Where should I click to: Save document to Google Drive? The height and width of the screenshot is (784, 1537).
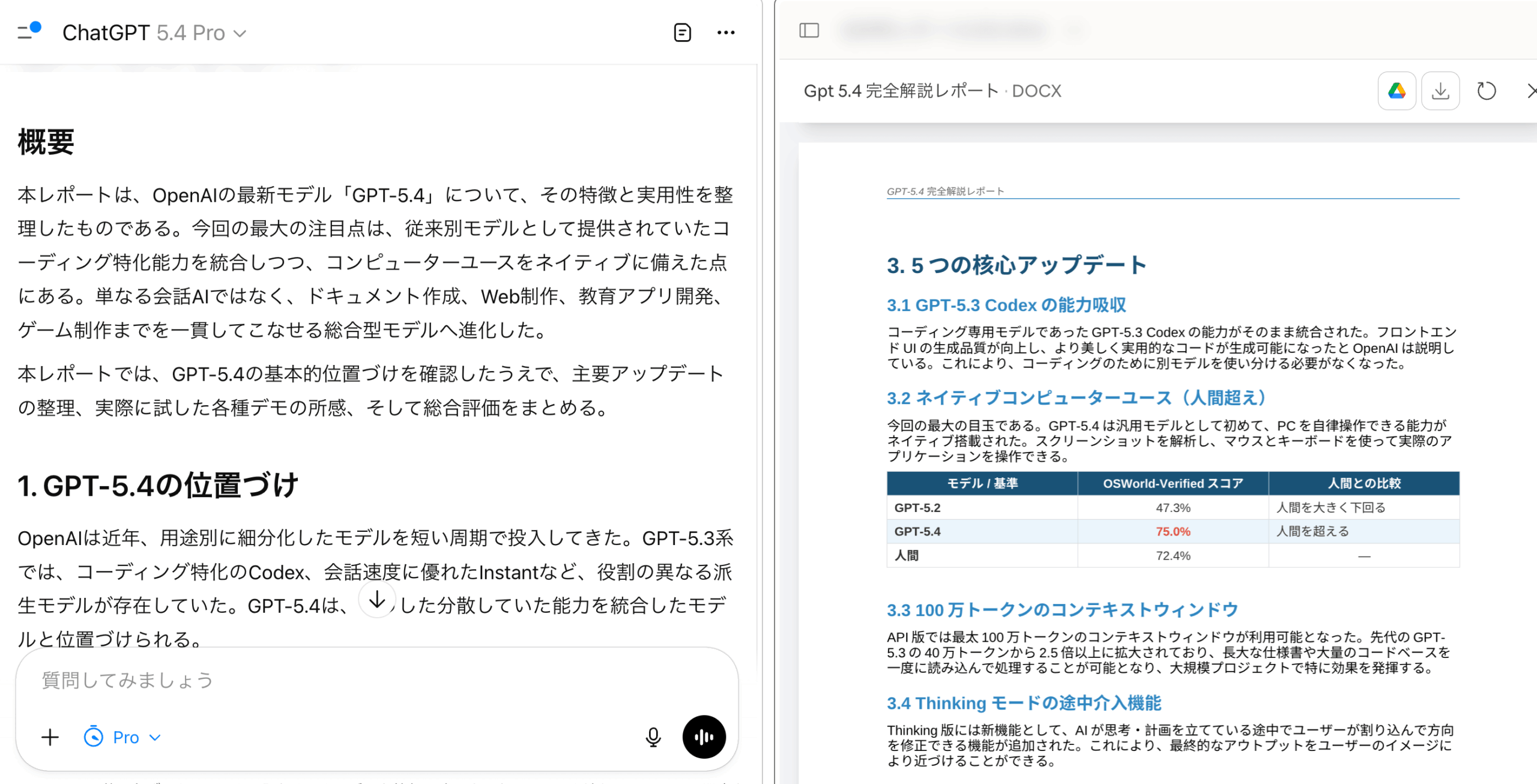coord(1397,91)
